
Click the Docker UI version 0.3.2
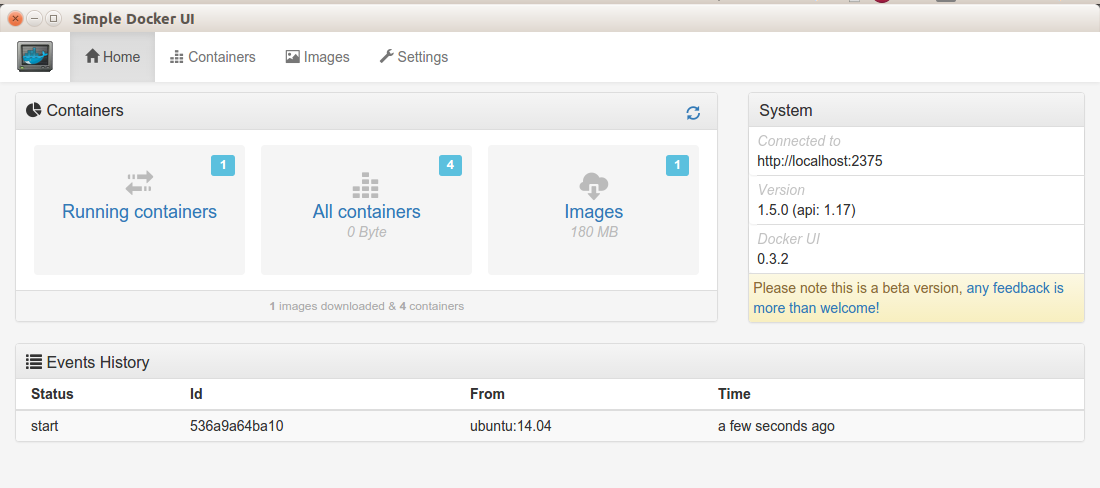coord(772,259)
